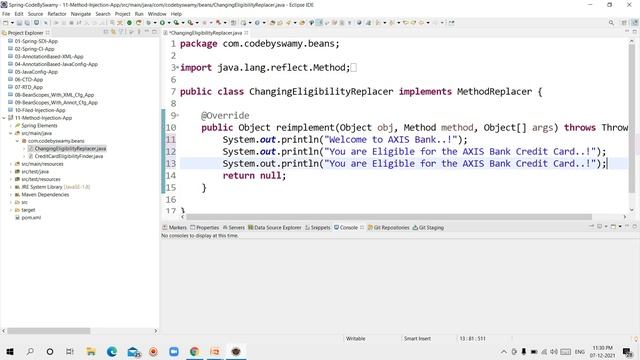The image size is (640, 360).
Task: Click Eclipse icon in taskbar
Action: coord(236,351)
